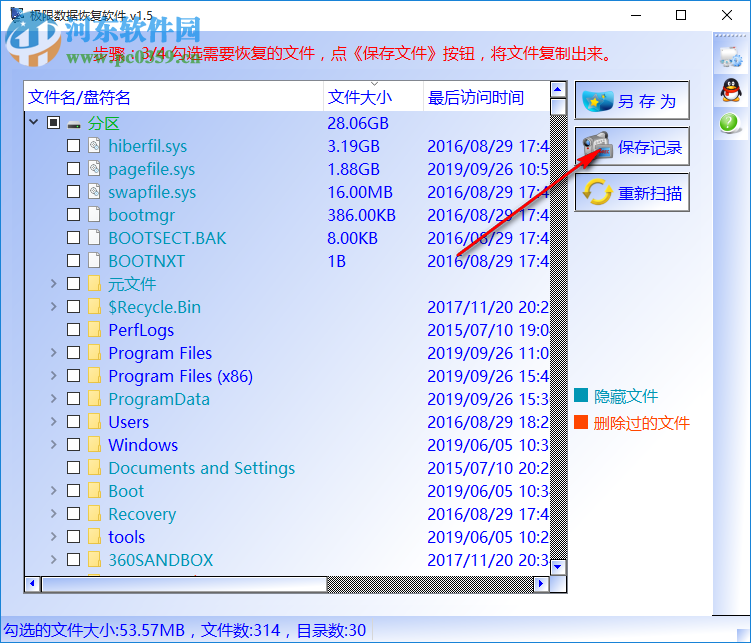Expand the ProgramData folder
Image resolution: width=751 pixels, height=643 pixels.
pyautogui.click(x=54, y=398)
